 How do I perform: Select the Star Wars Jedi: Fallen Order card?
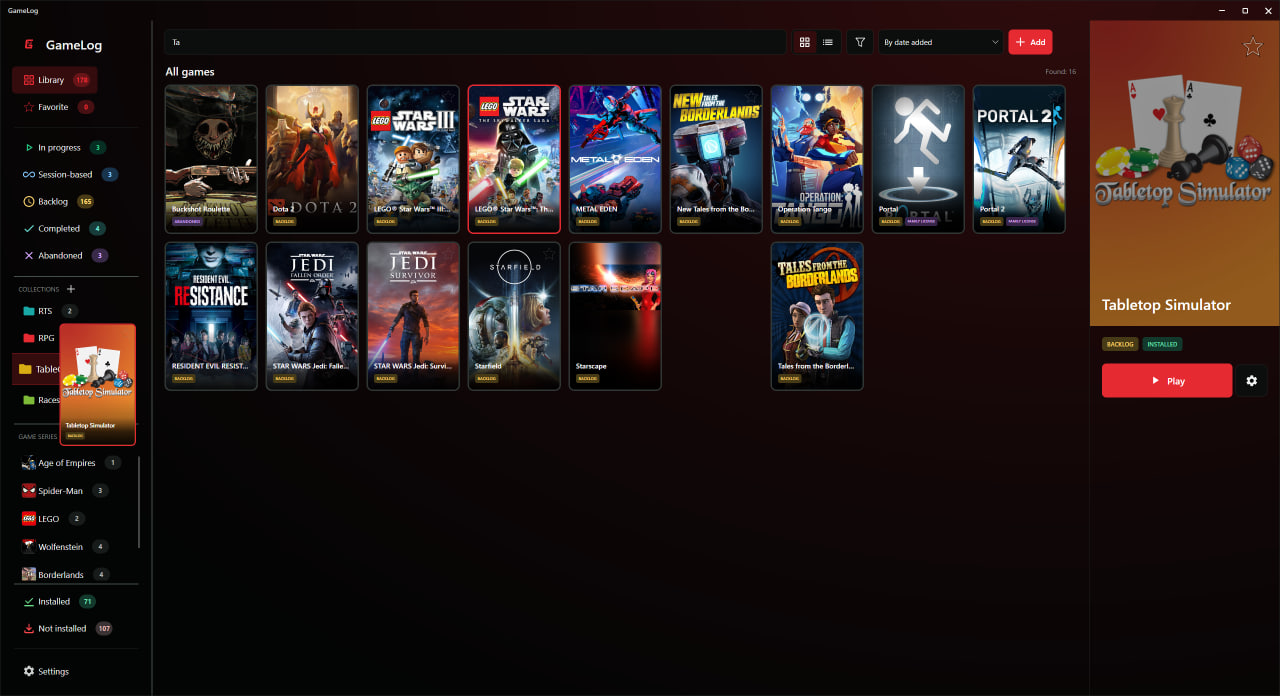pos(312,316)
